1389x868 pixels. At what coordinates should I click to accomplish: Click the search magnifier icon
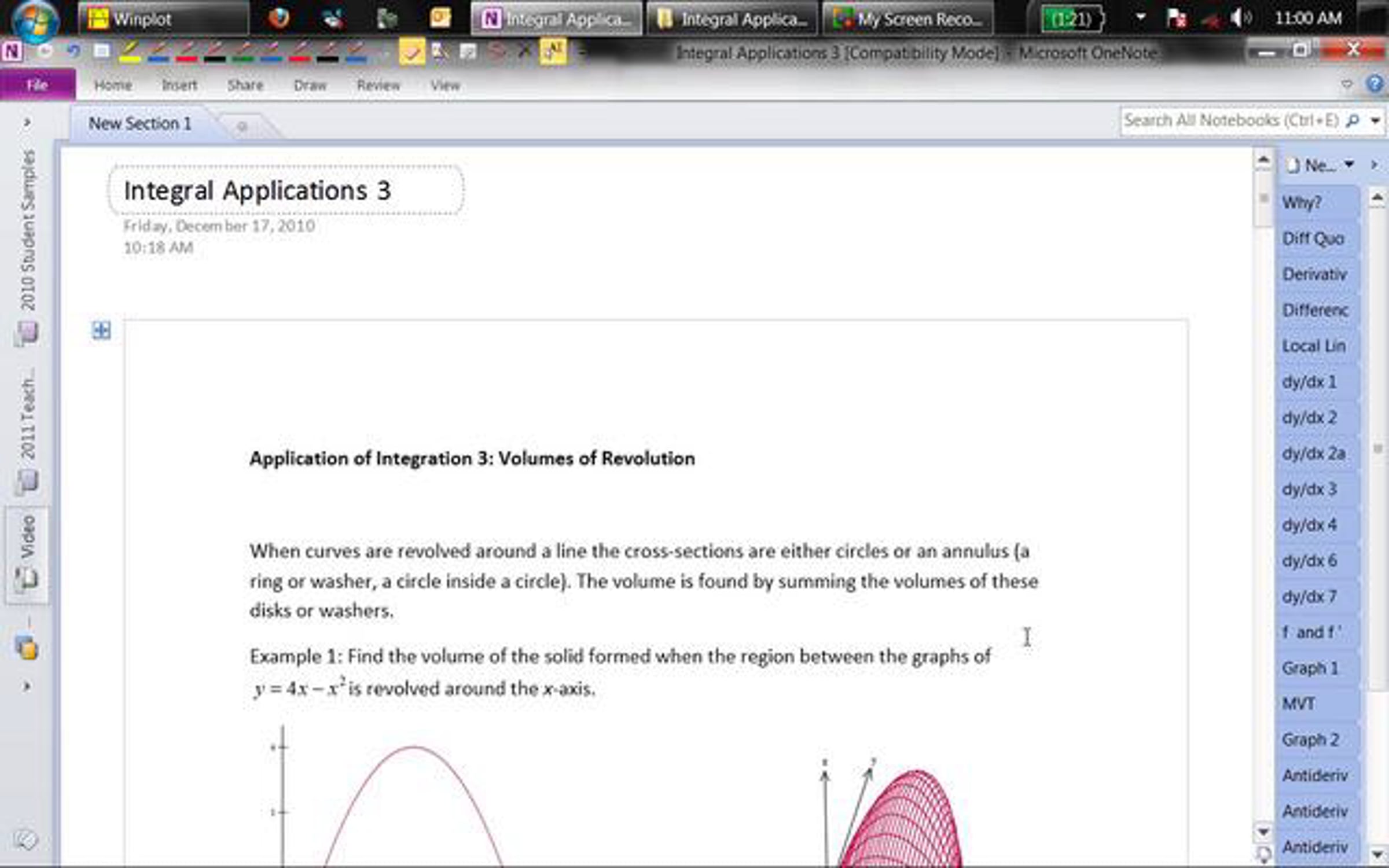click(1353, 120)
